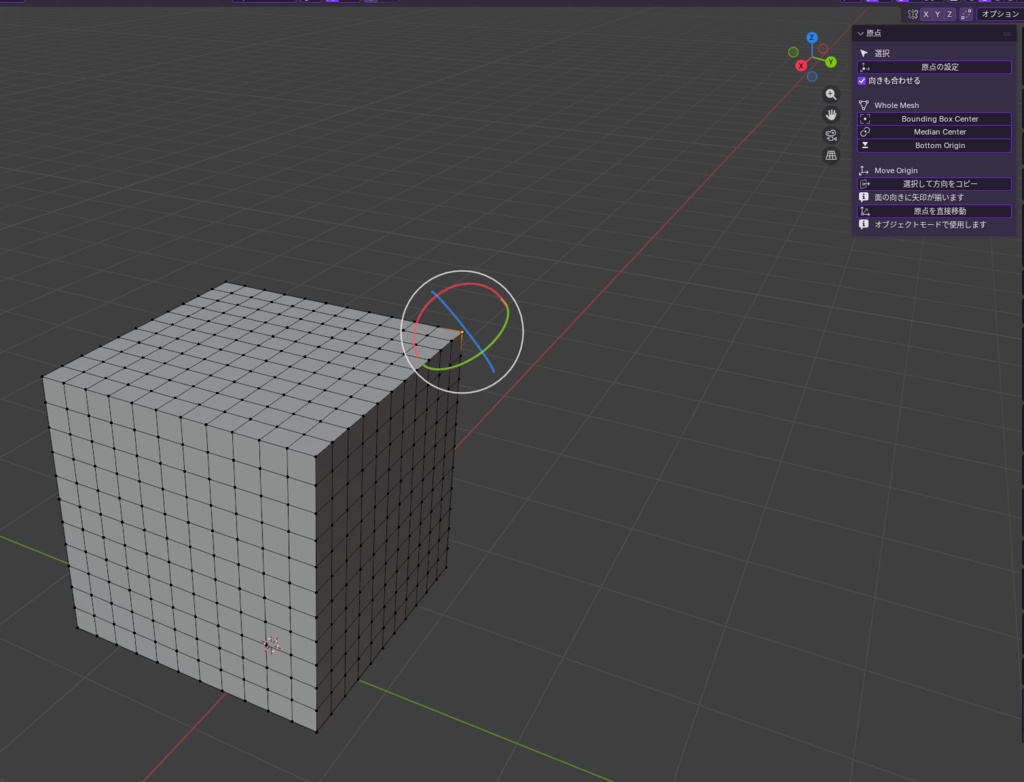Screen dimensions: 1024x782
Task: Toggle Z axis mirror button
Action: tap(950, 14)
